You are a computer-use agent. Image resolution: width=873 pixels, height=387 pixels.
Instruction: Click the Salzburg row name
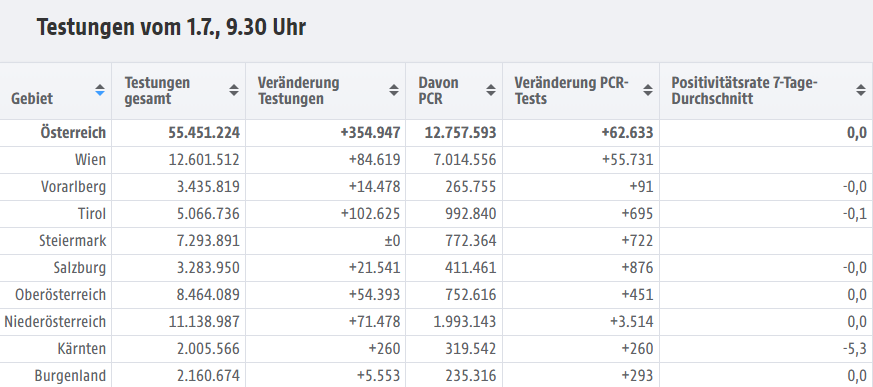click(x=80, y=268)
